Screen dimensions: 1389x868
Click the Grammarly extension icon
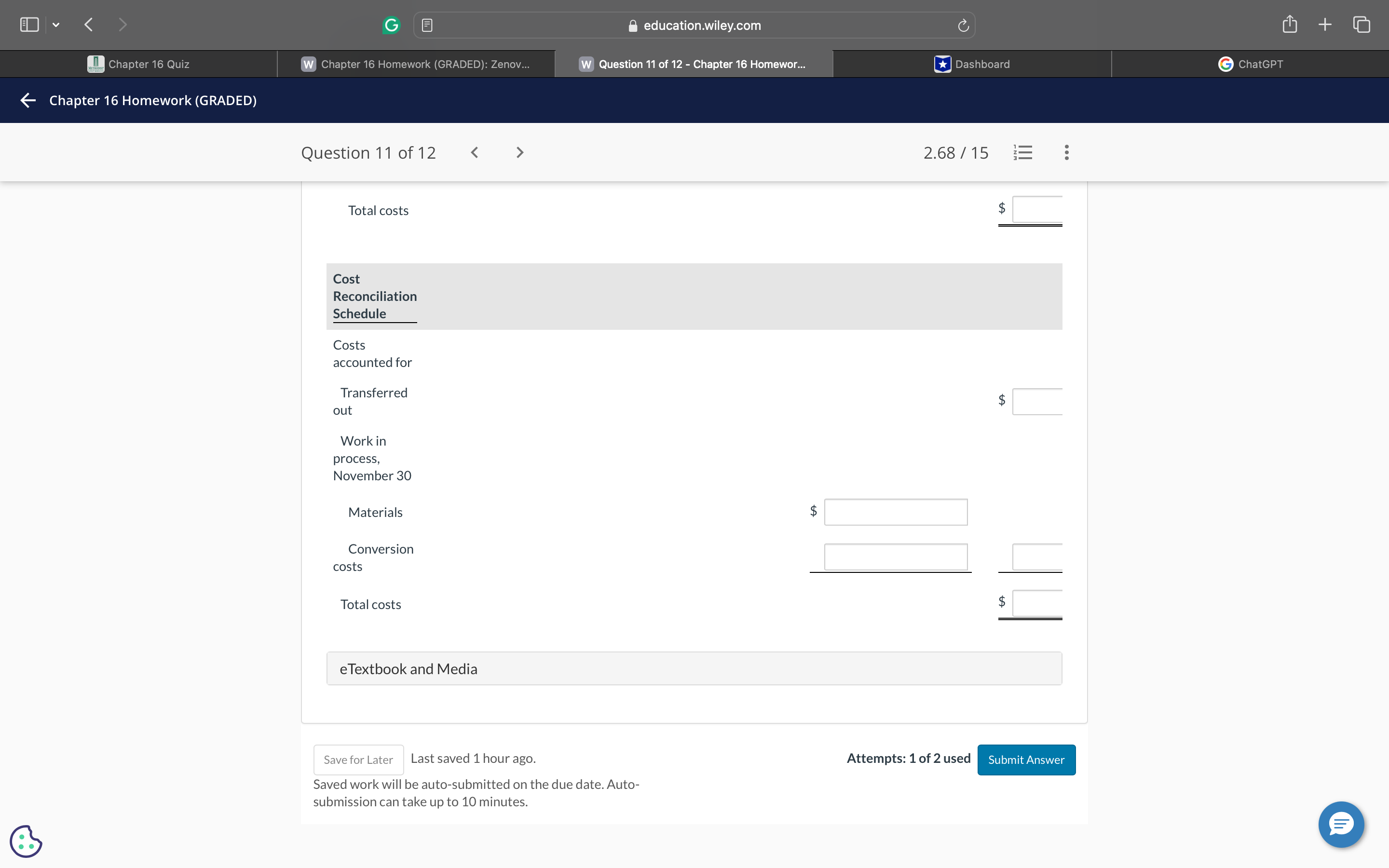tap(392, 25)
